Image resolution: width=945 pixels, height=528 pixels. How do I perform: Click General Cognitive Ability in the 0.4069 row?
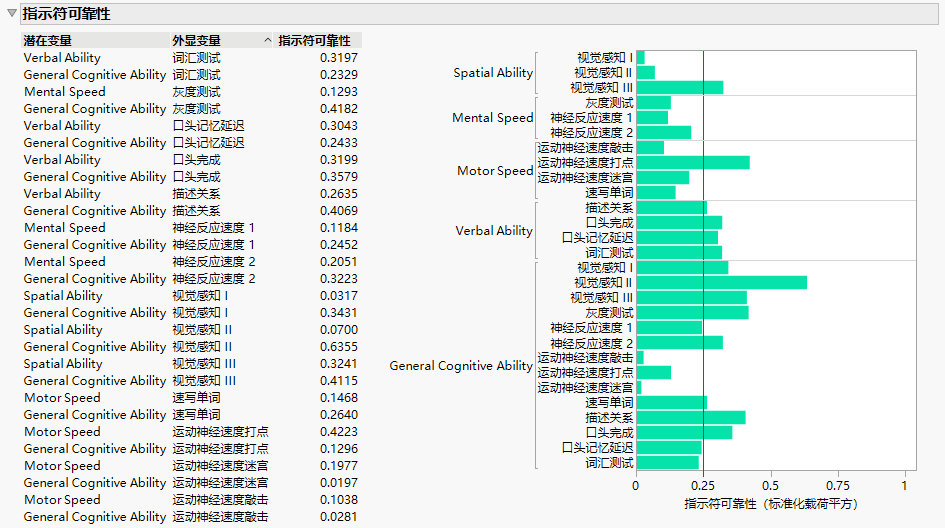[x=95, y=211]
